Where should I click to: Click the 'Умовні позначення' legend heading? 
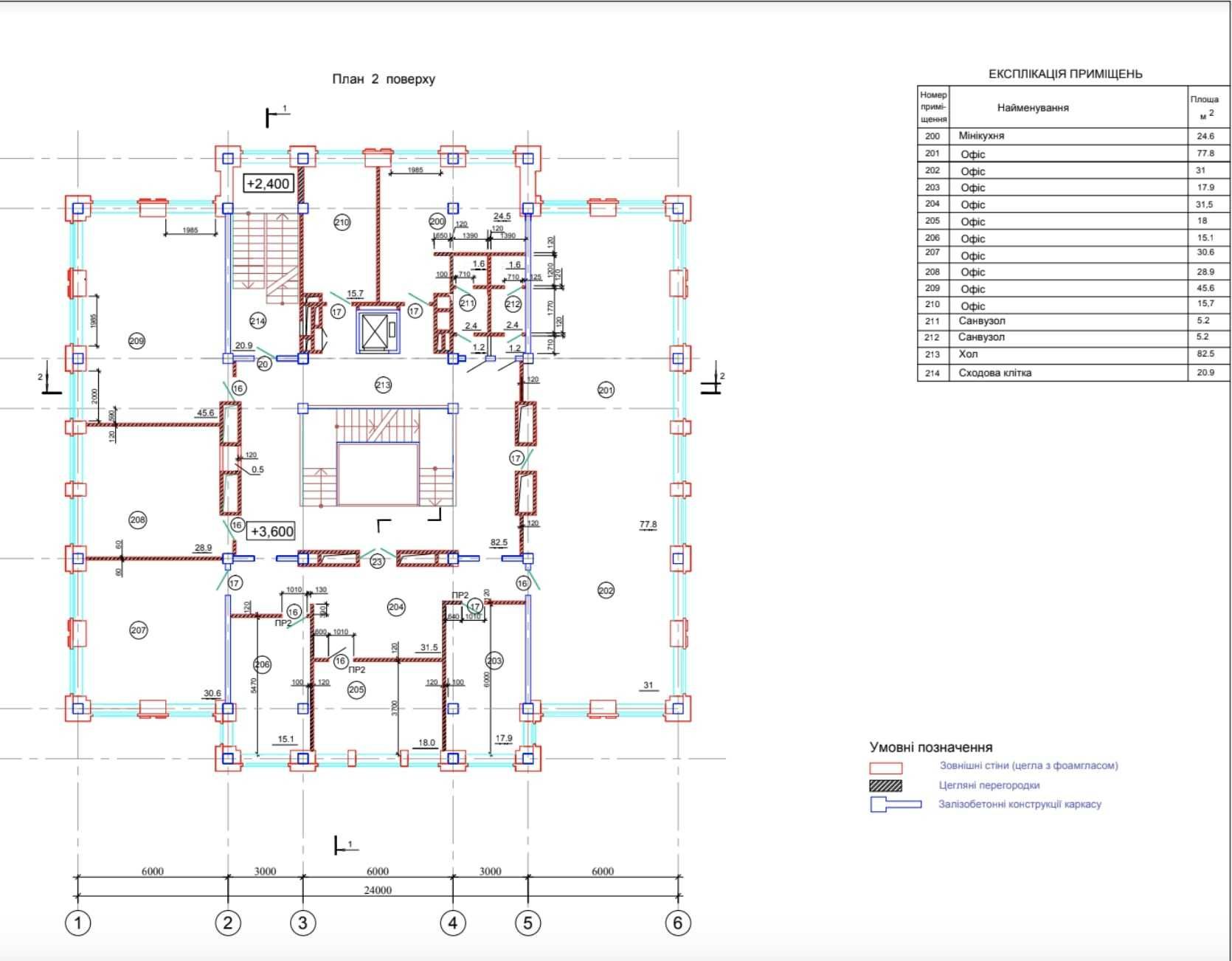[x=931, y=747]
